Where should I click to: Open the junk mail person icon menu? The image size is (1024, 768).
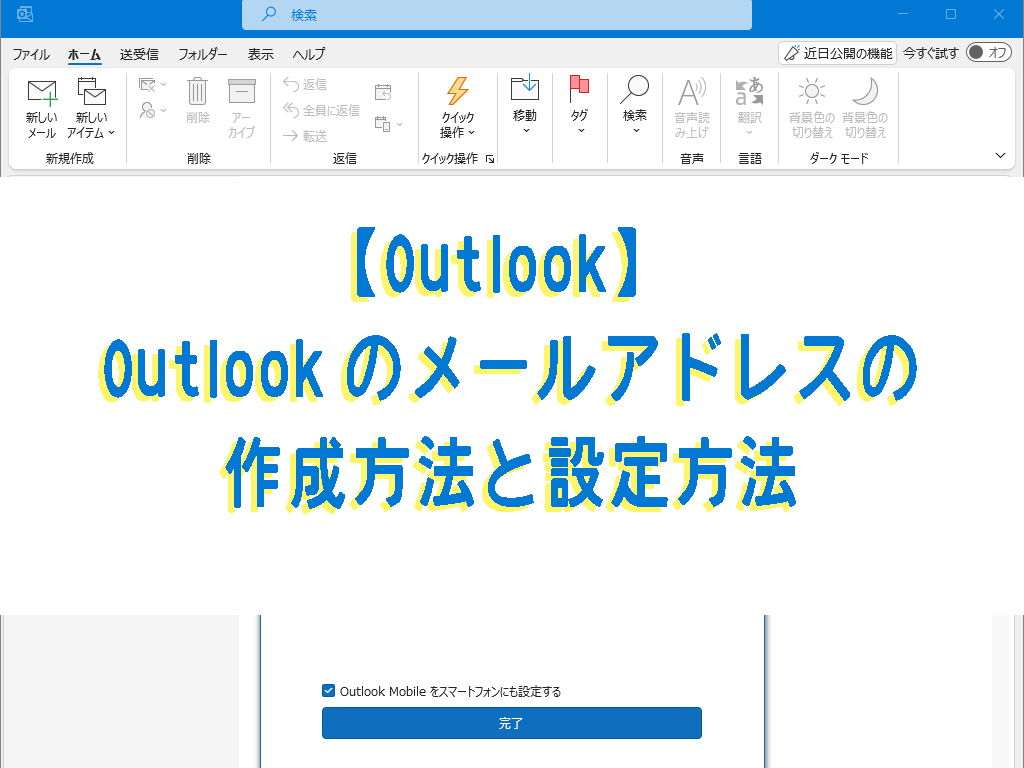click(x=153, y=110)
